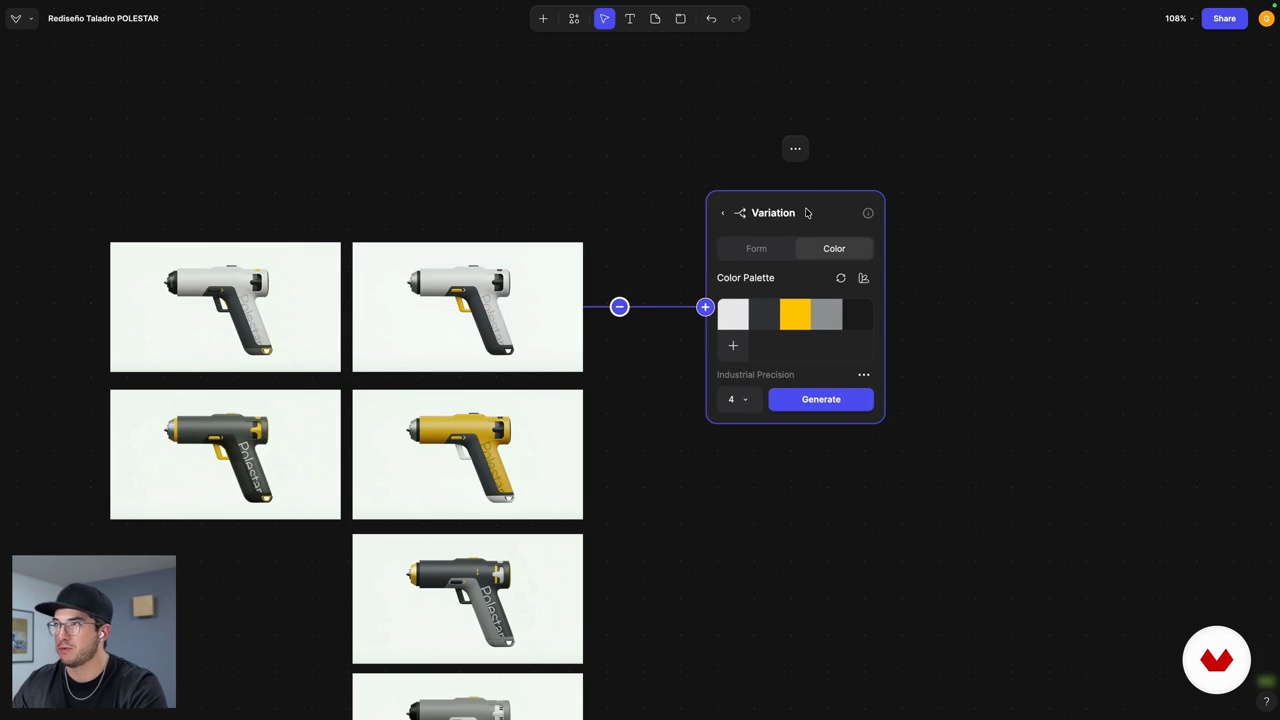Select top-left white drill with gray handle

pos(225,307)
